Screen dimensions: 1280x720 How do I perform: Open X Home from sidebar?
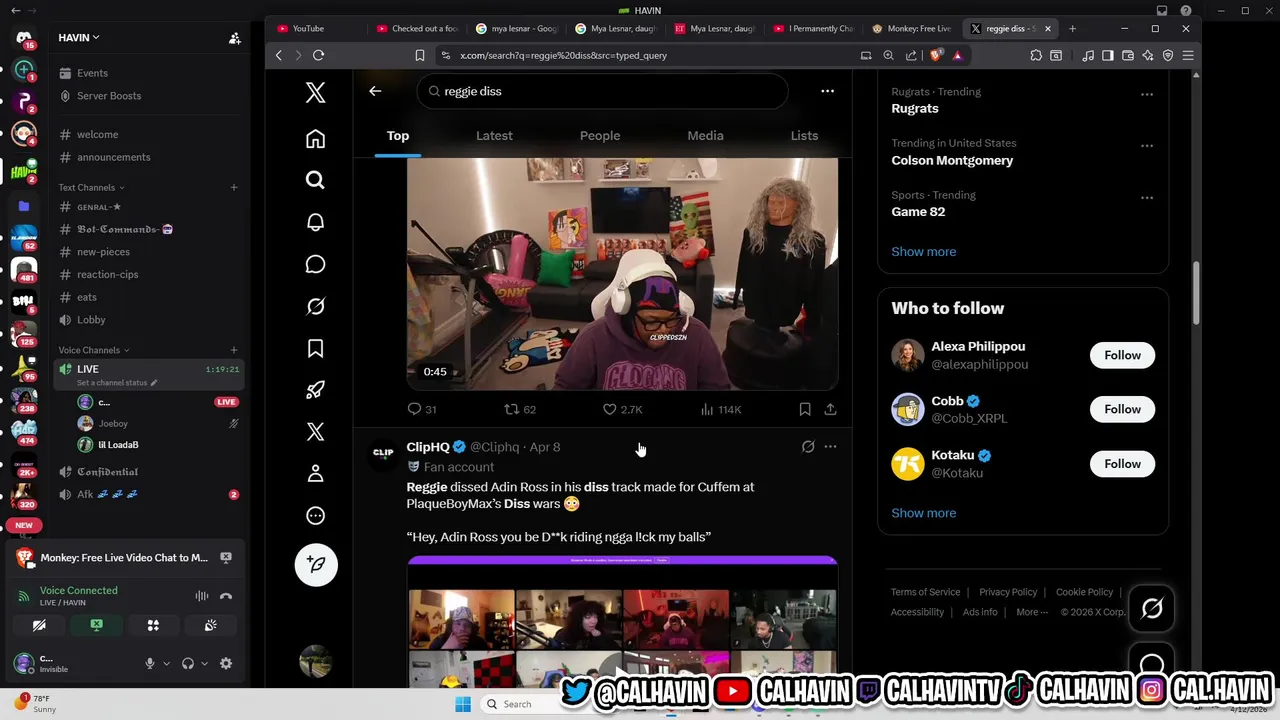pyautogui.click(x=315, y=139)
